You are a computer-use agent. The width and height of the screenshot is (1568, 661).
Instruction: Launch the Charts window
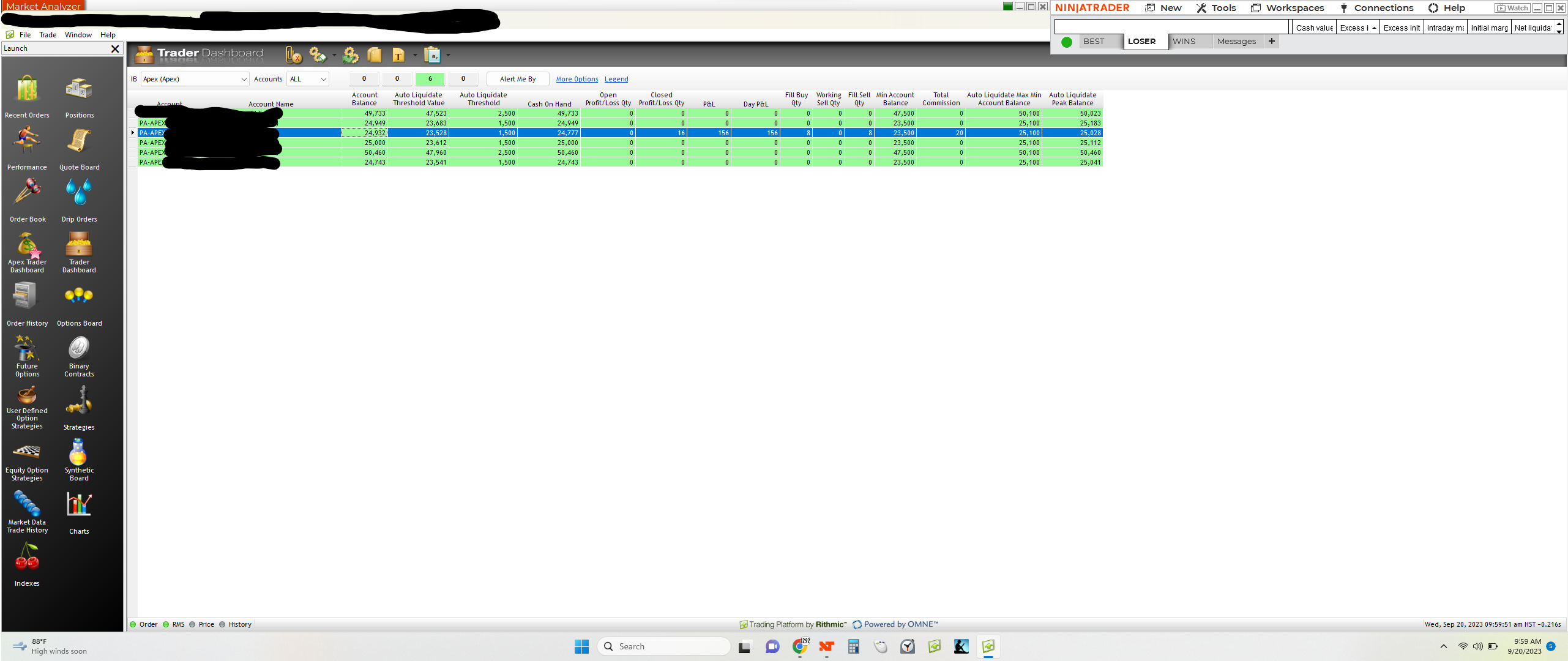click(79, 512)
